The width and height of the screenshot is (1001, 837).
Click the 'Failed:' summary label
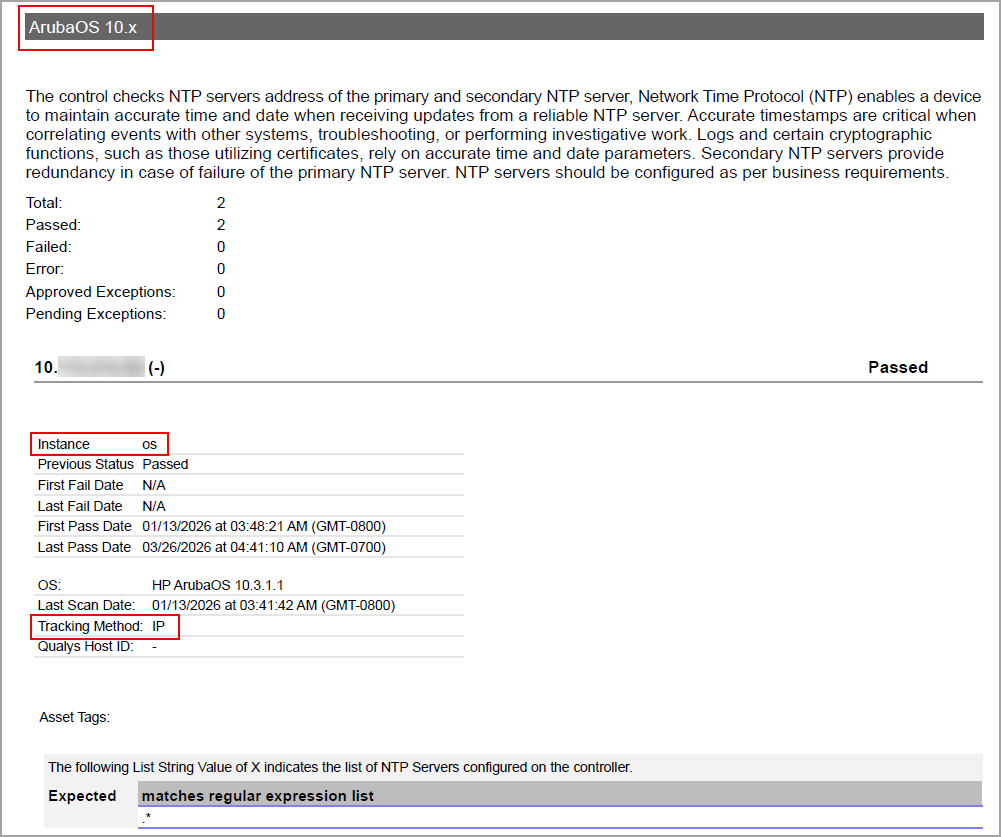click(x=49, y=247)
